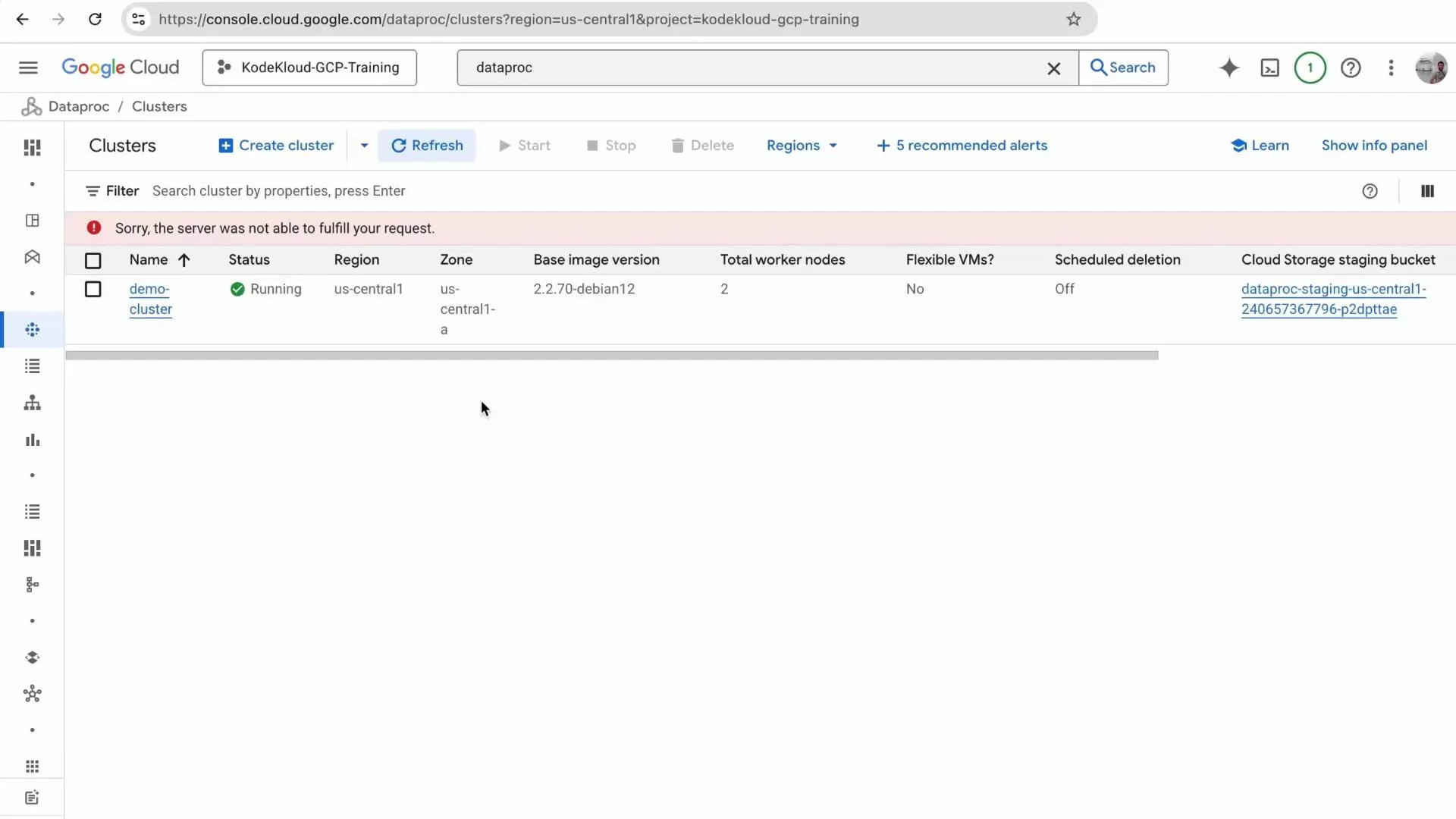Activate Cloud Shell terminal icon
The image size is (1456, 819).
pos(1269,67)
